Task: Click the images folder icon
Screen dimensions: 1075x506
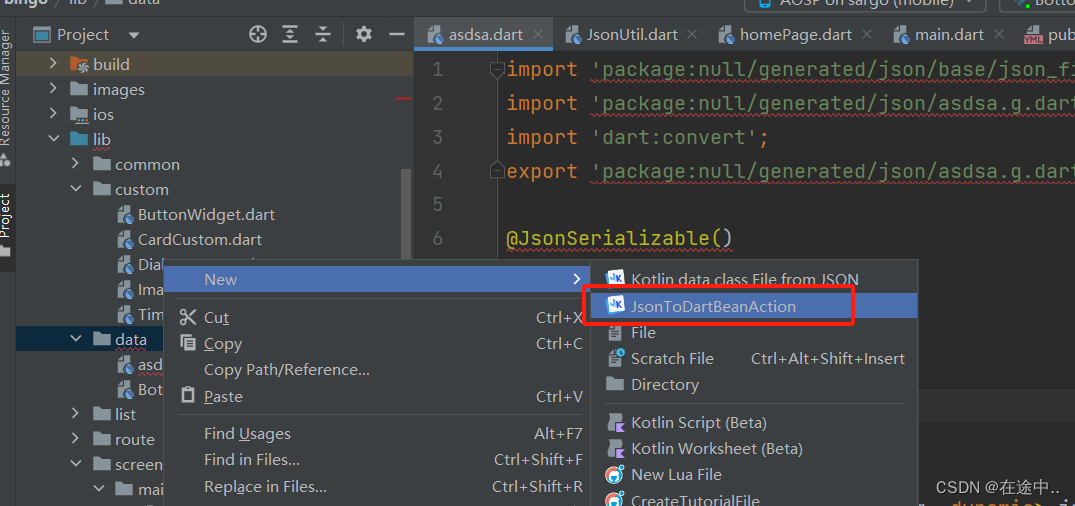Action: tap(80, 89)
